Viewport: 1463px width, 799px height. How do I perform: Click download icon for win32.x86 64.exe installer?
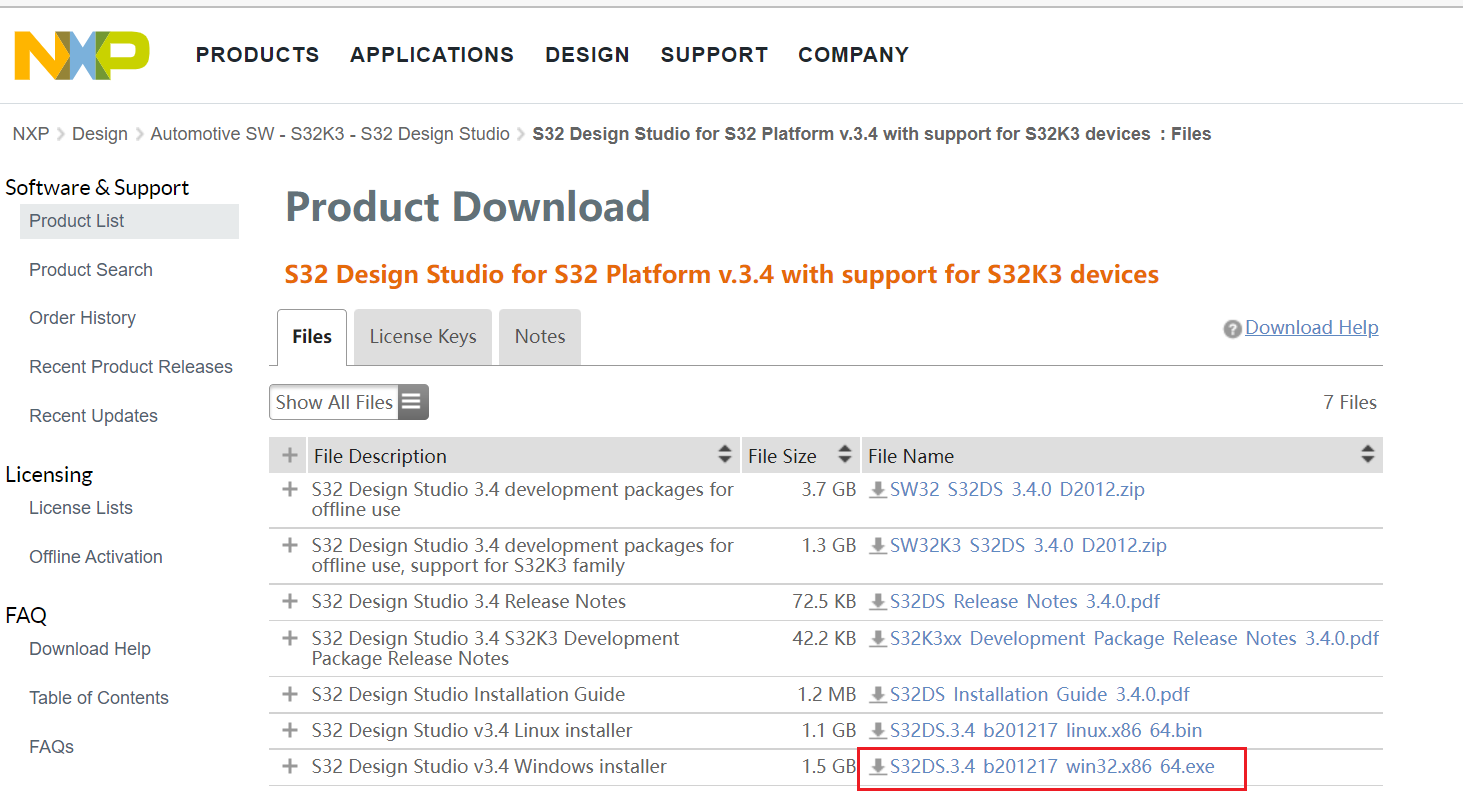coord(878,767)
